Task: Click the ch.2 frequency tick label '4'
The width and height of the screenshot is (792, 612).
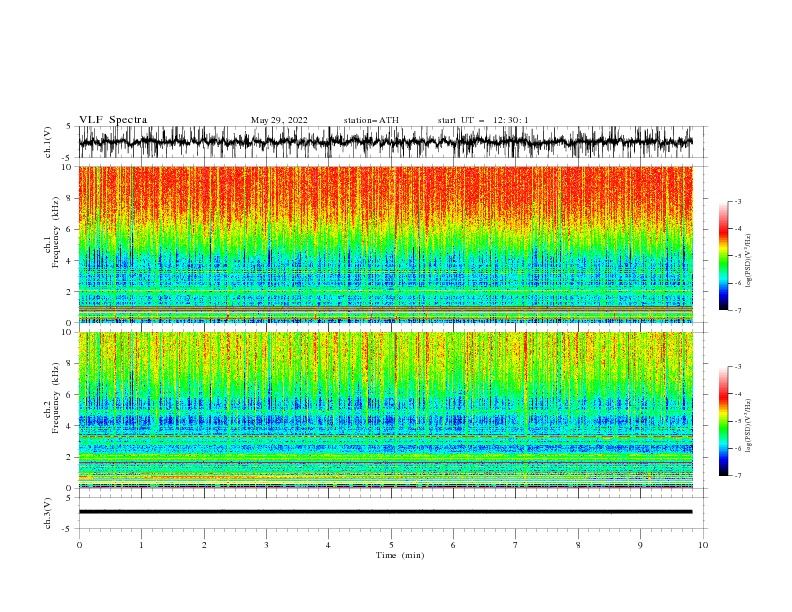Action: pos(69,426)
